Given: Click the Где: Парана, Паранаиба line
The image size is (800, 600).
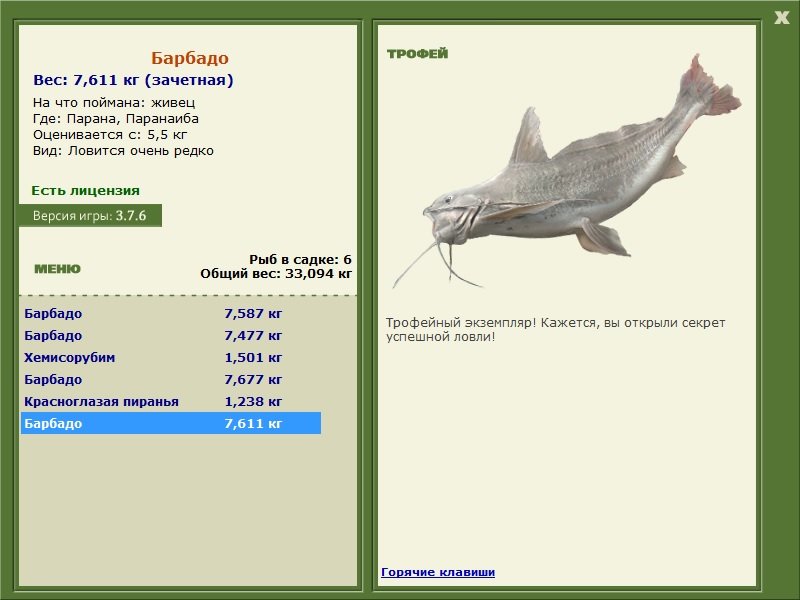Looking at the screenshot, I should tap(116, 119).
